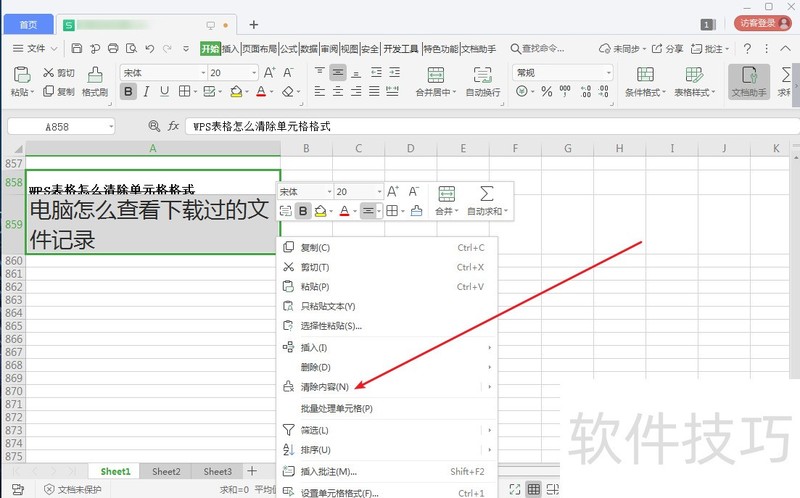The height and width of the screenshot is (498, 800).
Task: Open a new document tab with plus
Action: 254,24
